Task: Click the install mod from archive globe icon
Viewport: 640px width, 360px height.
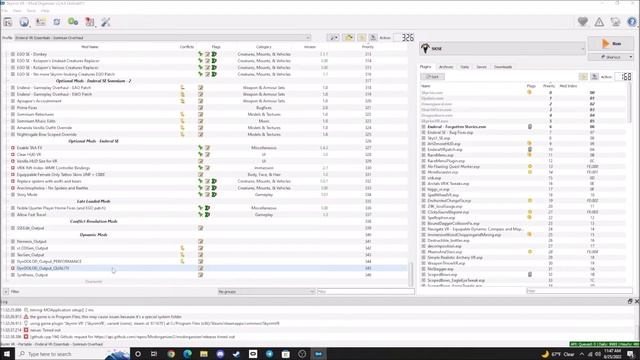Action: 24,22
